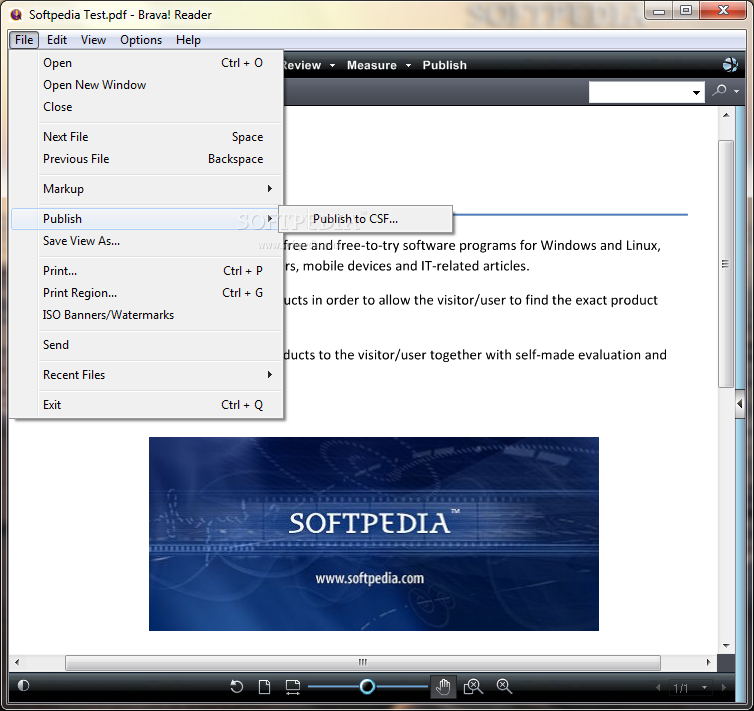Screen dimensions: 754x711
Task: Choose Publish to CSF... option
Action: click(365, 219)
